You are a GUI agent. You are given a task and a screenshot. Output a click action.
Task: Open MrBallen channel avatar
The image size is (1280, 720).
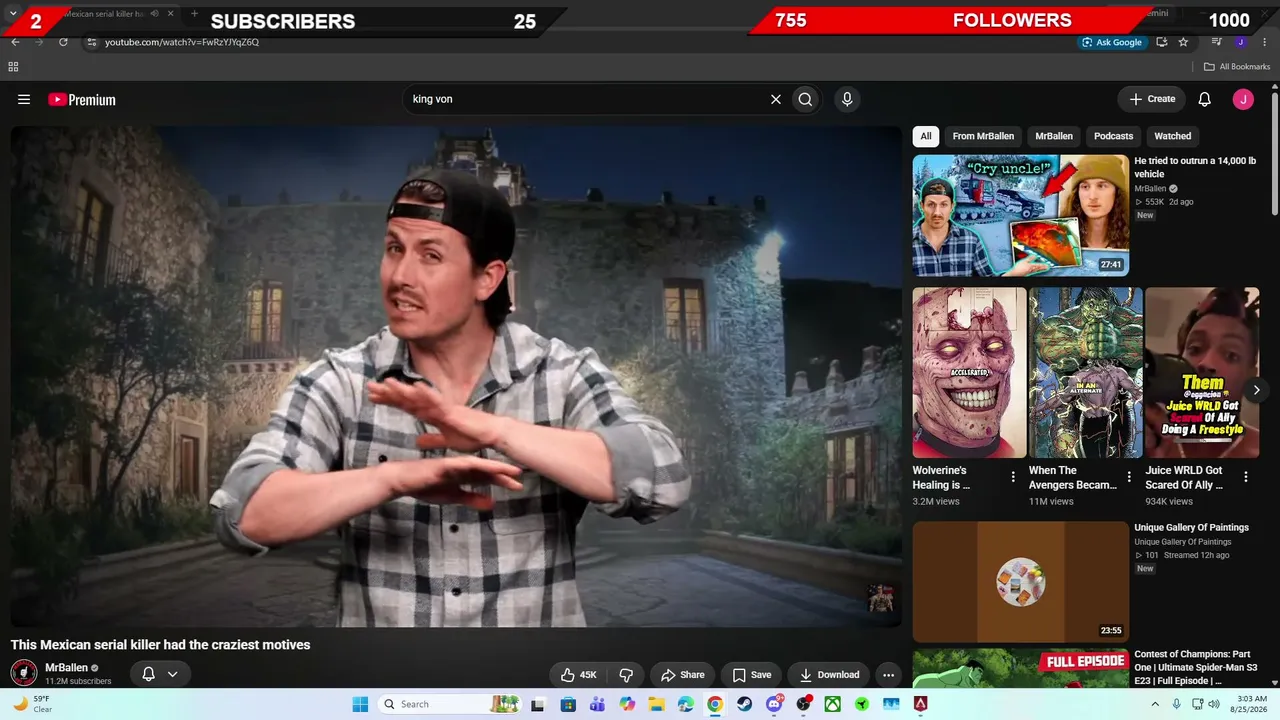[24, 673]
